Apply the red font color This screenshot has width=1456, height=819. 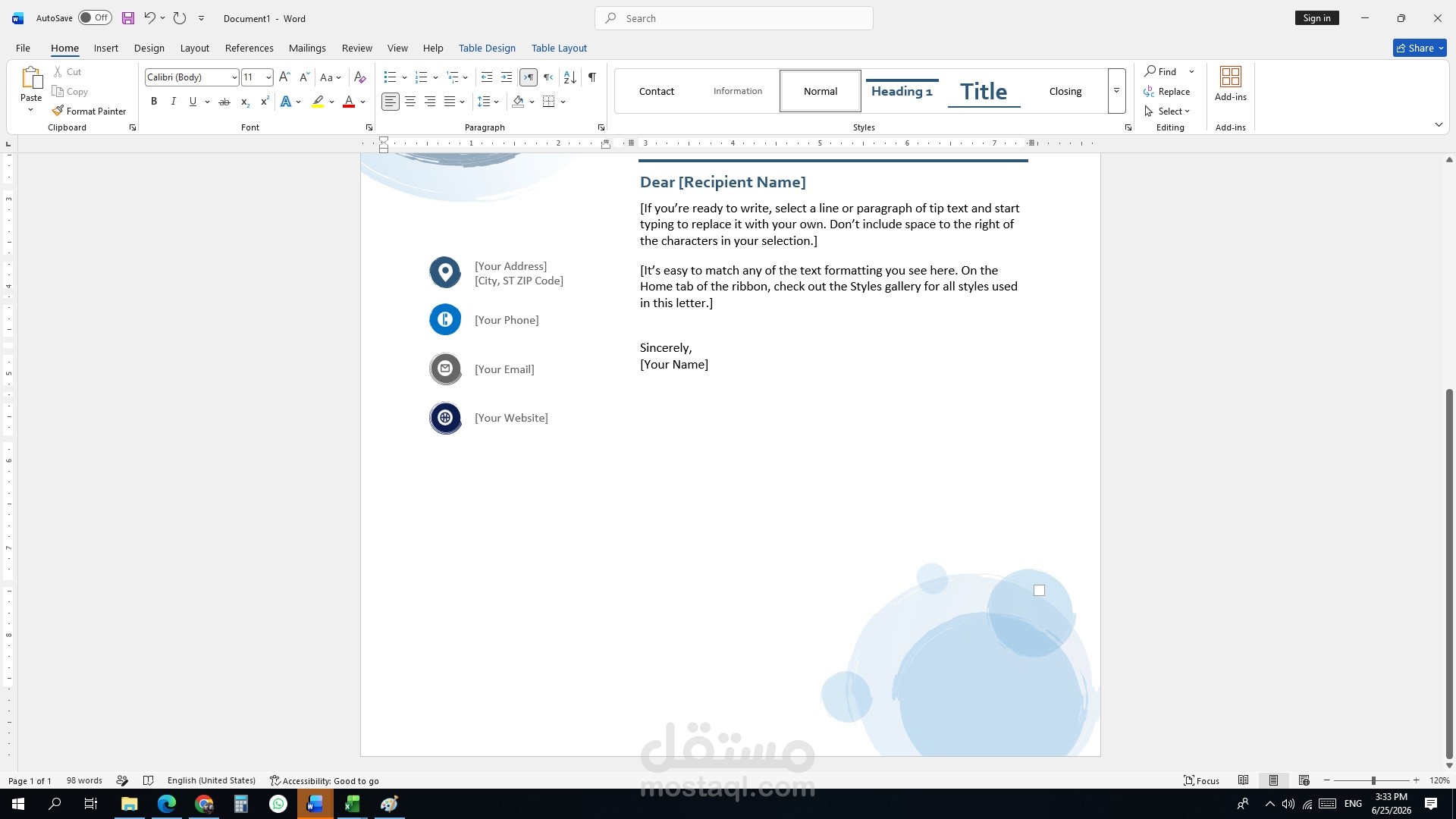[x=349, y=102]
